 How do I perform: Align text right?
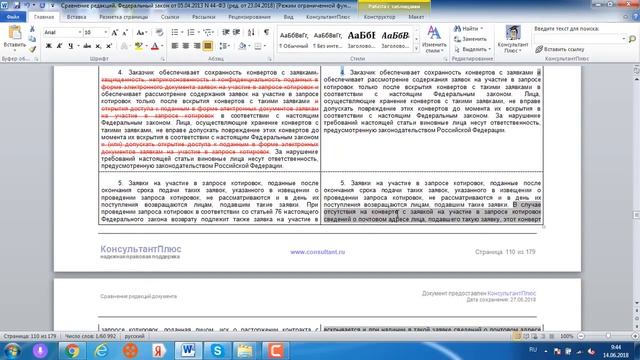click(197, 46)
